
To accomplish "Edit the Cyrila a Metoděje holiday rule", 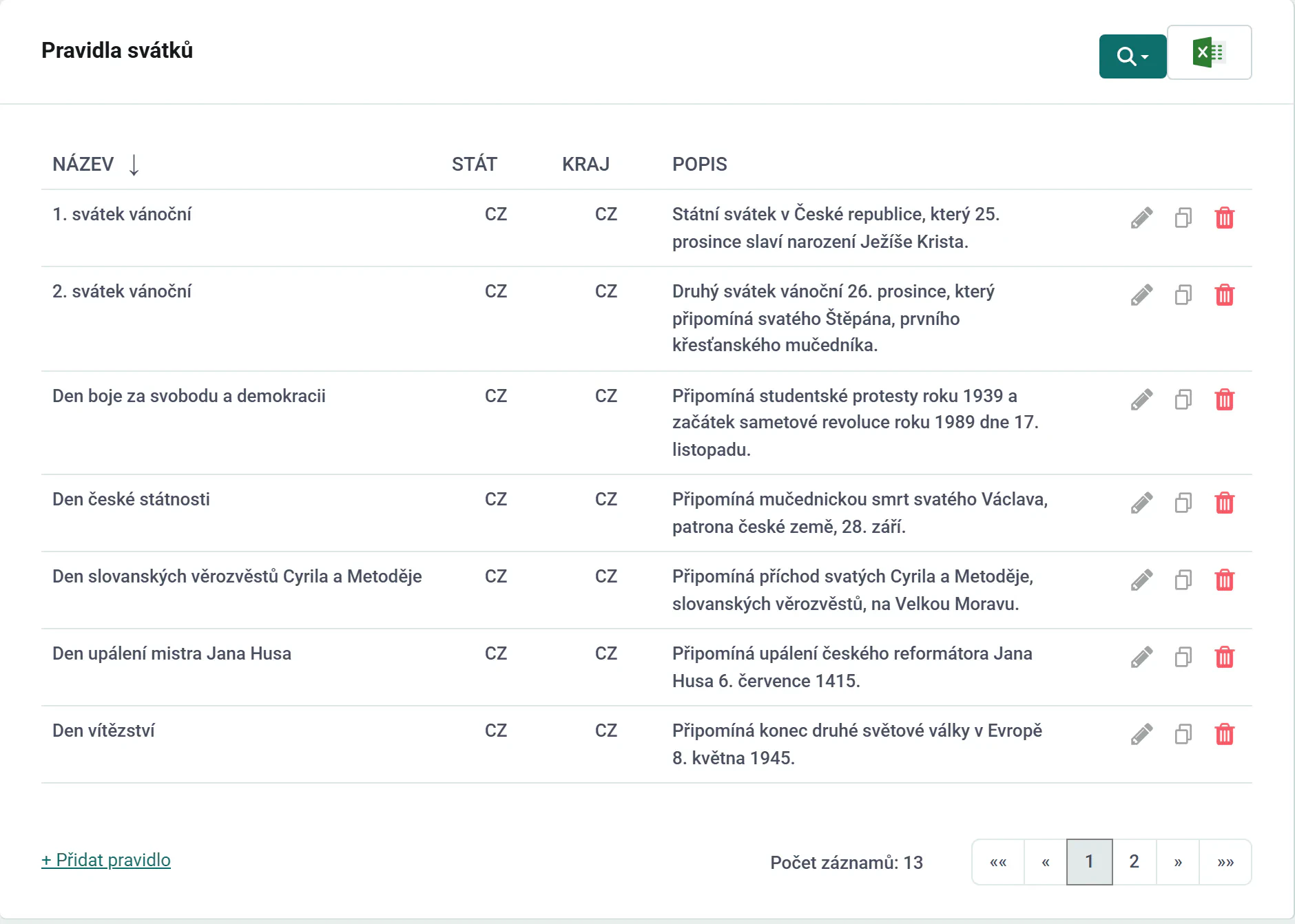I will coord(1141,580).
